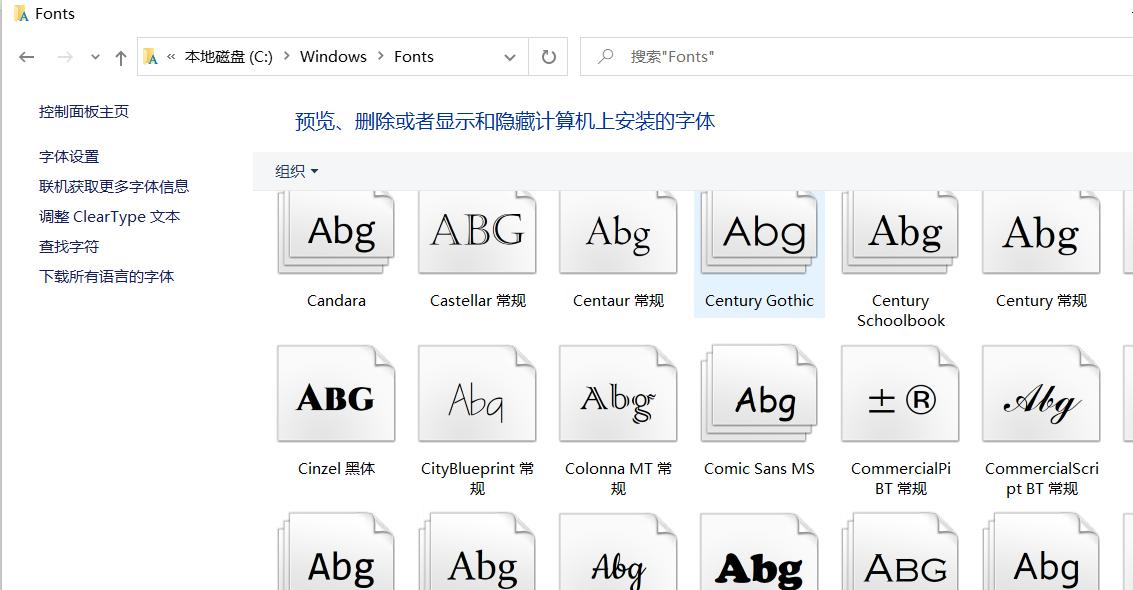1133x590 pixels.
Task: Open the Candara font family
Action: click(335, 232)
